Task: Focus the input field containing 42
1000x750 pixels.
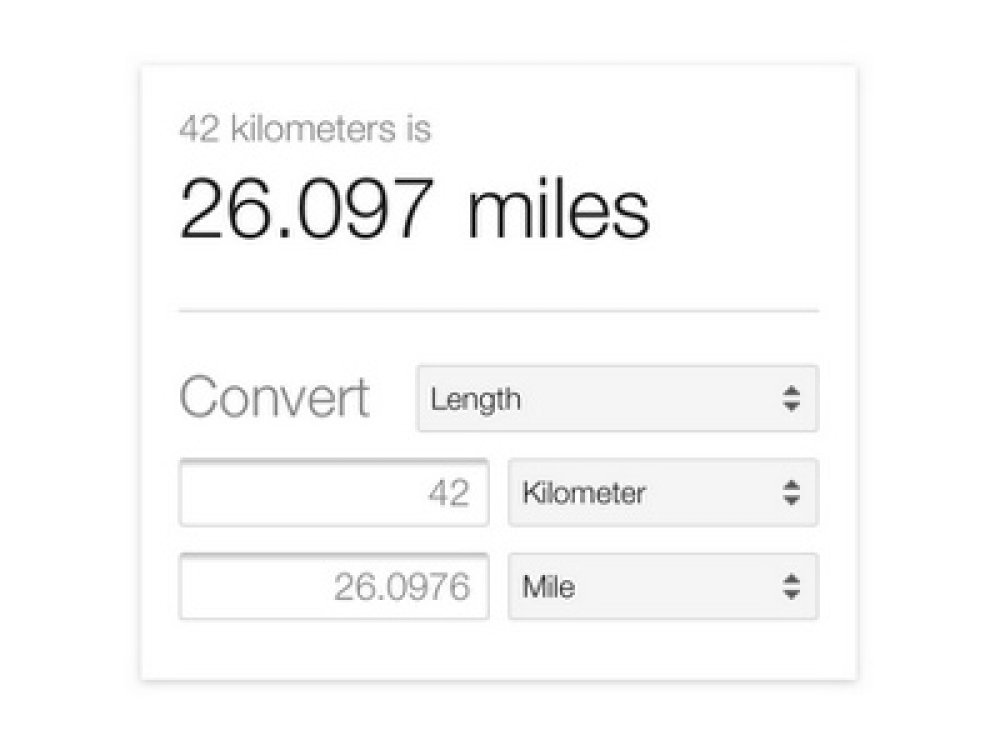Action: pyautogui.click(x=334, y=492)
